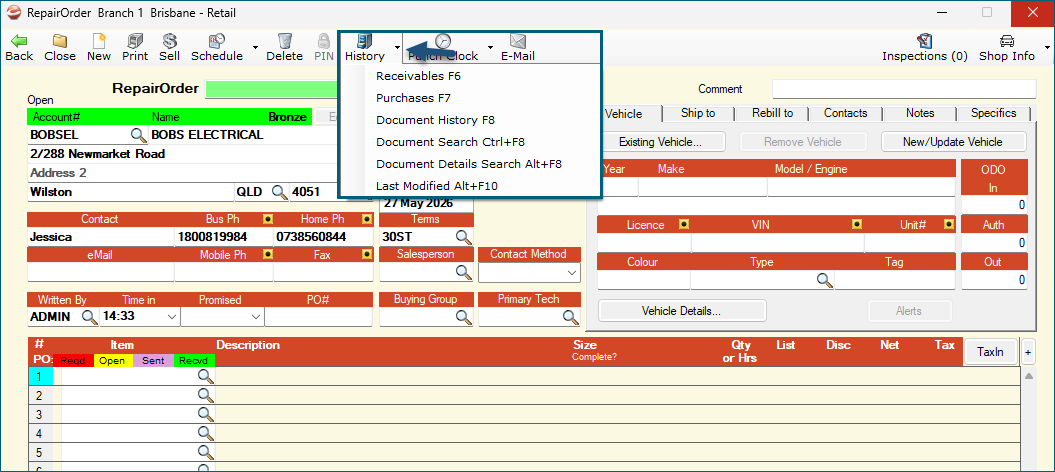Open Shop Info car icon
This screenshot has height=472, width=1055.
[x=1007, y=42]
